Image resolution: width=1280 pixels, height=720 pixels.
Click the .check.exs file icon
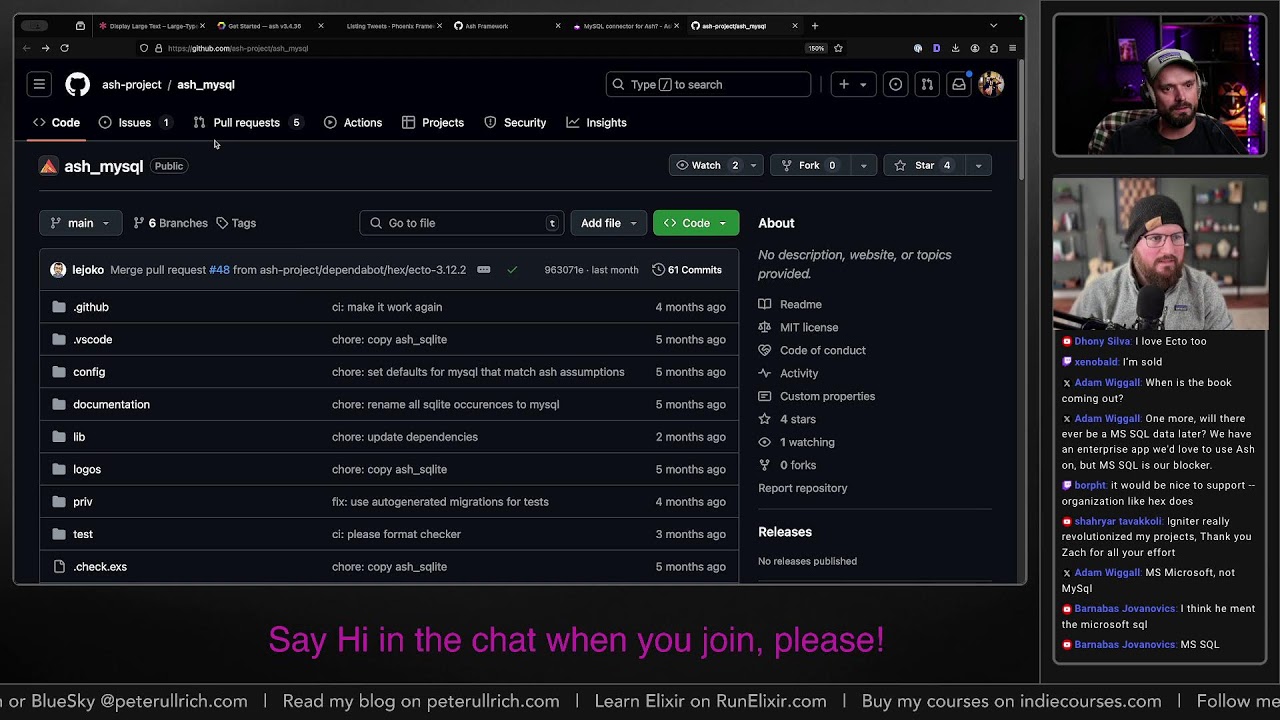tap(58, 567)
